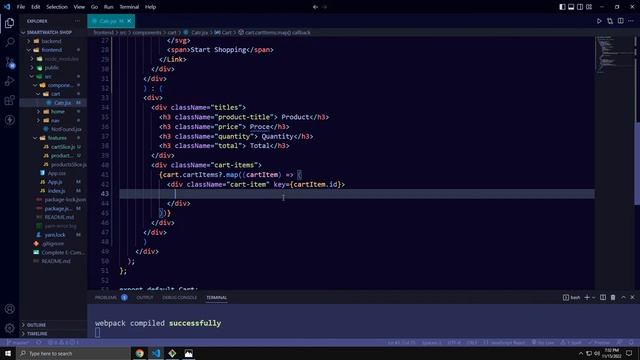
Task: Select the bash terminal label
Action: coord(571,298)
